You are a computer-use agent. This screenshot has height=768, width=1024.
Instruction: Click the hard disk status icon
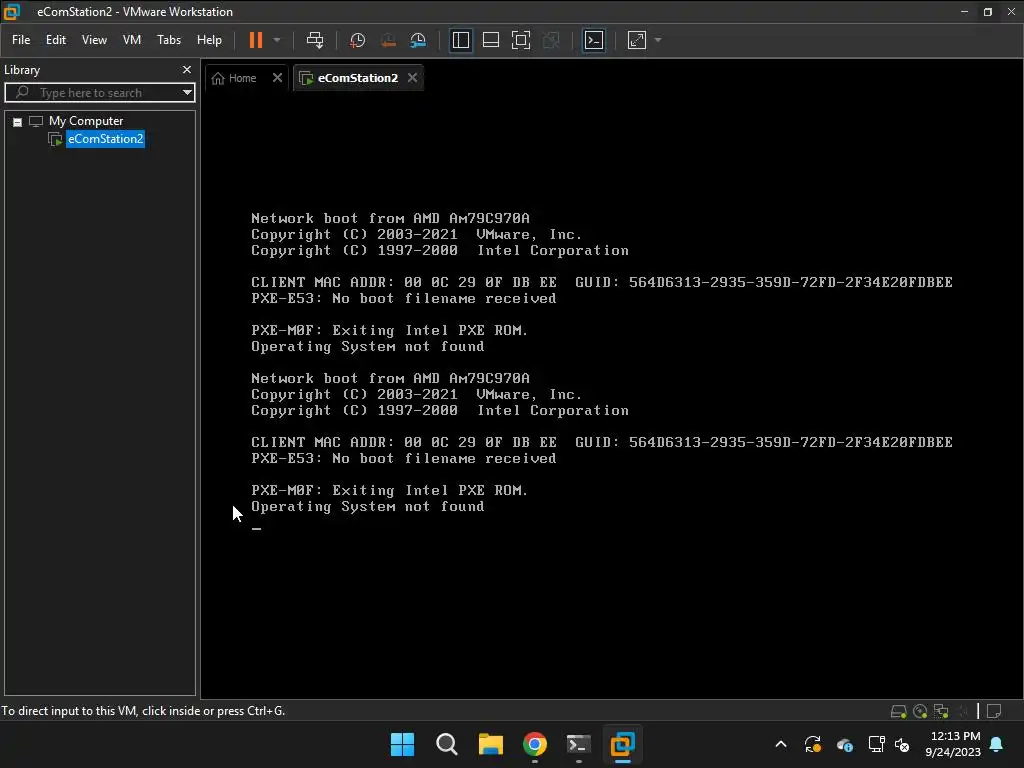(x=899, y=711)
